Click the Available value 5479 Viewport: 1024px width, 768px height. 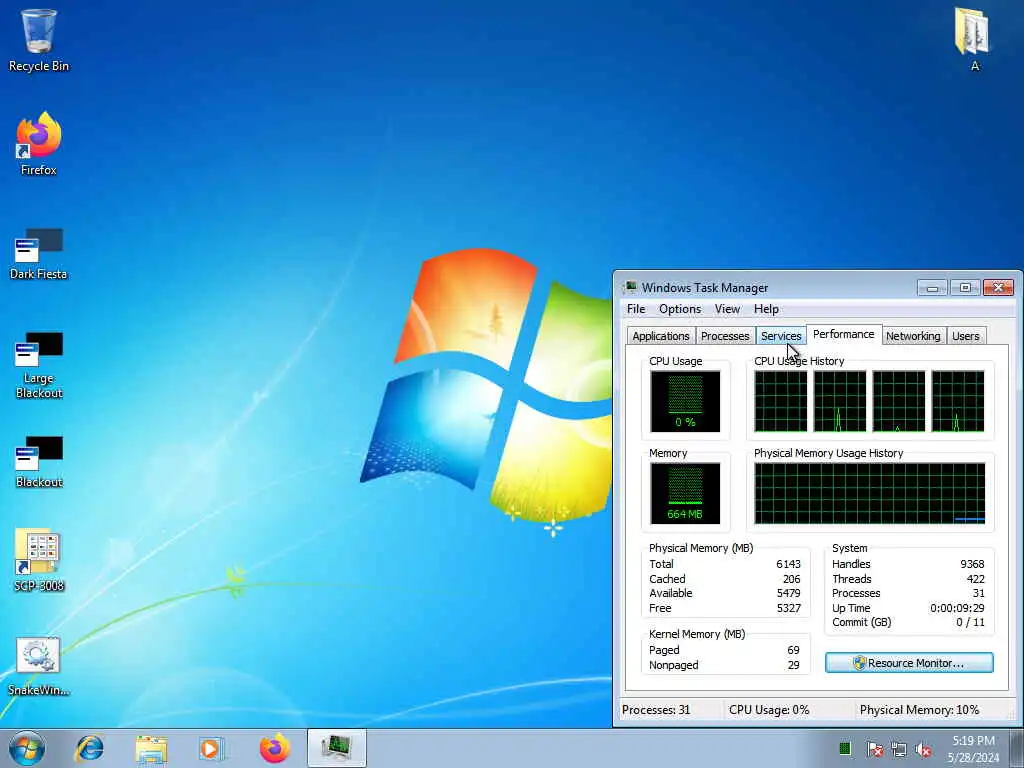(x=788, y=593)
